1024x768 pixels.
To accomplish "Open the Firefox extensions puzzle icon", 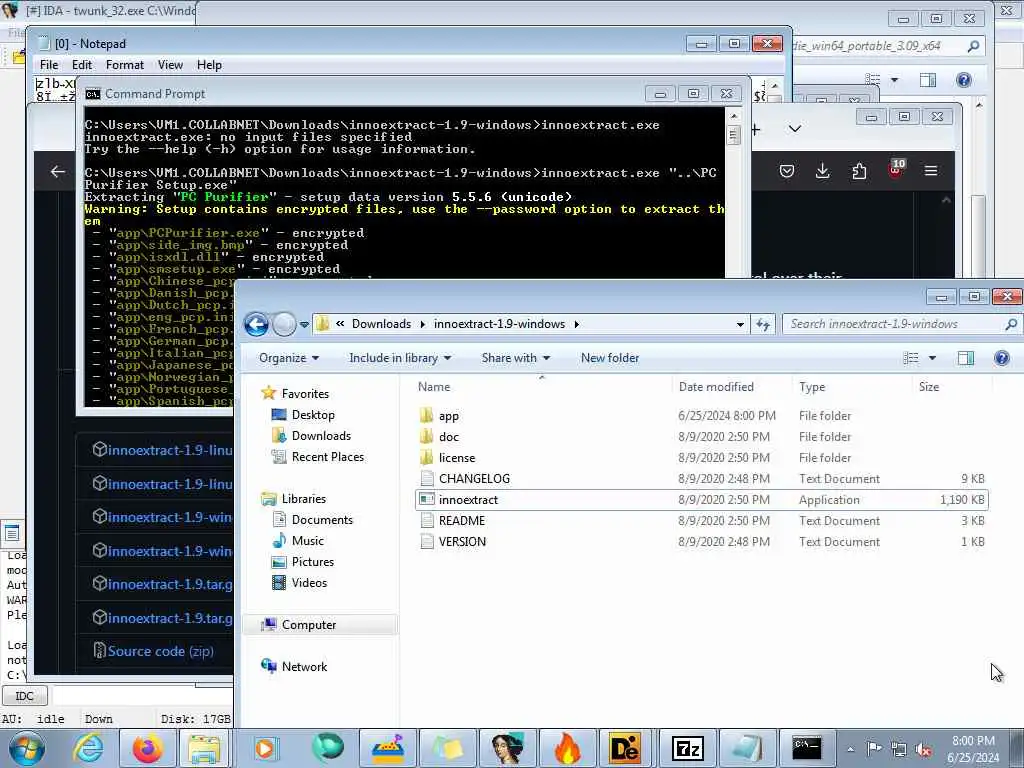I will 859,171.
